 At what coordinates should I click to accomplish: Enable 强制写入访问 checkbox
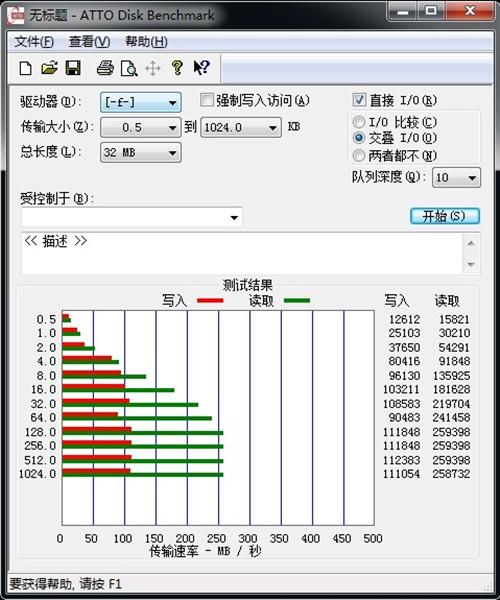pyautogui.click(x=207, y=100)
